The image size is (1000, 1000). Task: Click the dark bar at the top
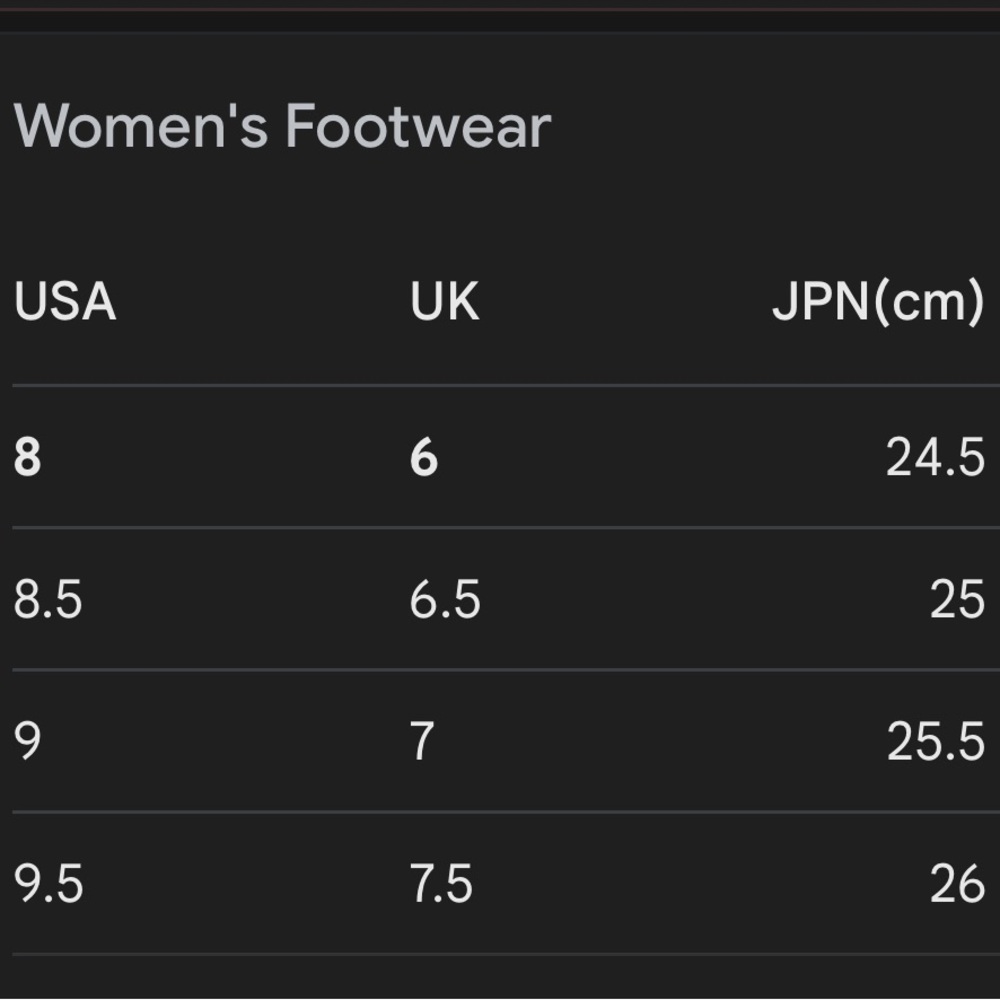pos(500,15)
